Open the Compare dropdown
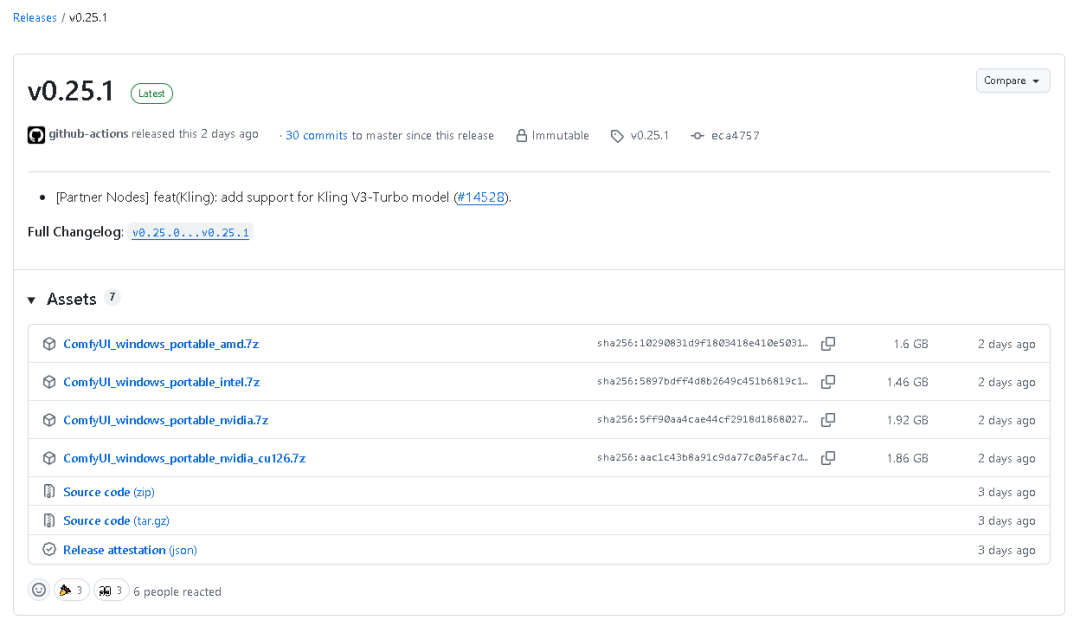1080x633 pixels. pyautogui.click(x=1012, y=81)
